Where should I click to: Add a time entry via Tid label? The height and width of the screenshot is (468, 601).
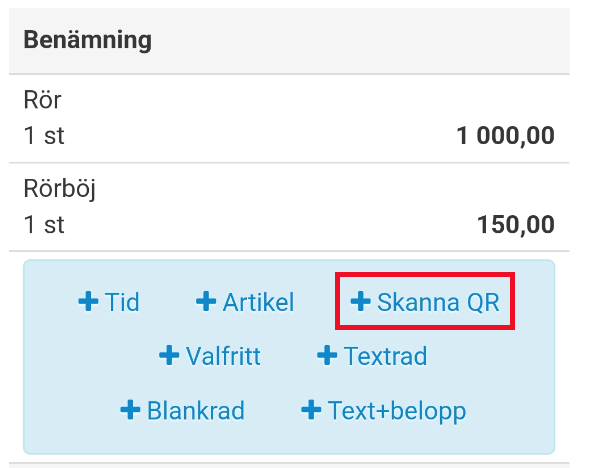pyautogui.click(x=122, y=302)
